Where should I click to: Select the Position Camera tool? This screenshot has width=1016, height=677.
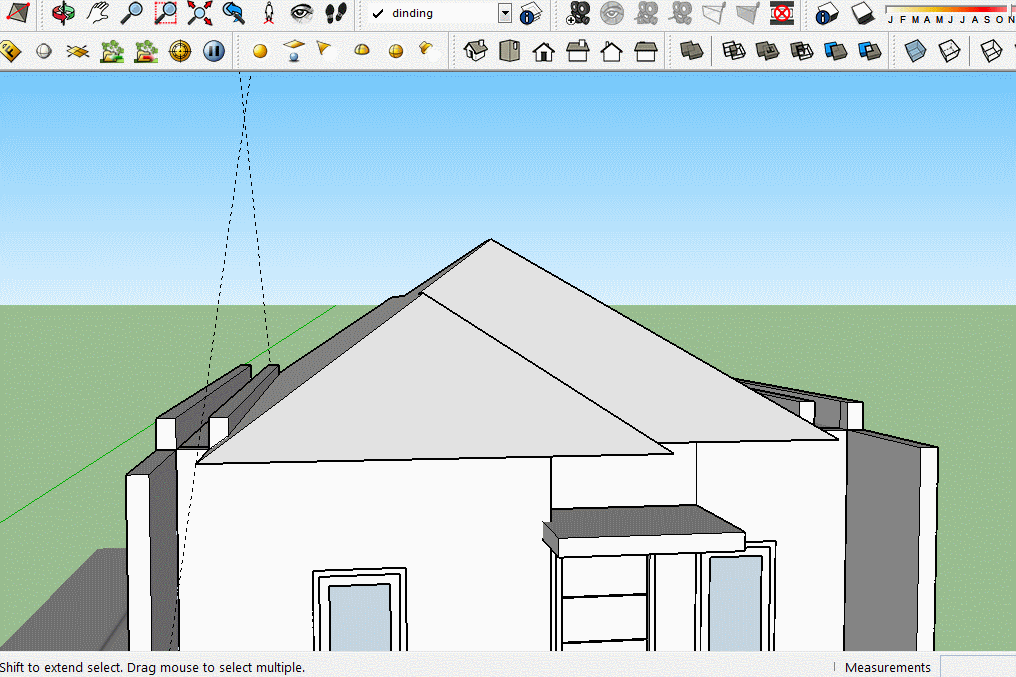coord(268,13)
